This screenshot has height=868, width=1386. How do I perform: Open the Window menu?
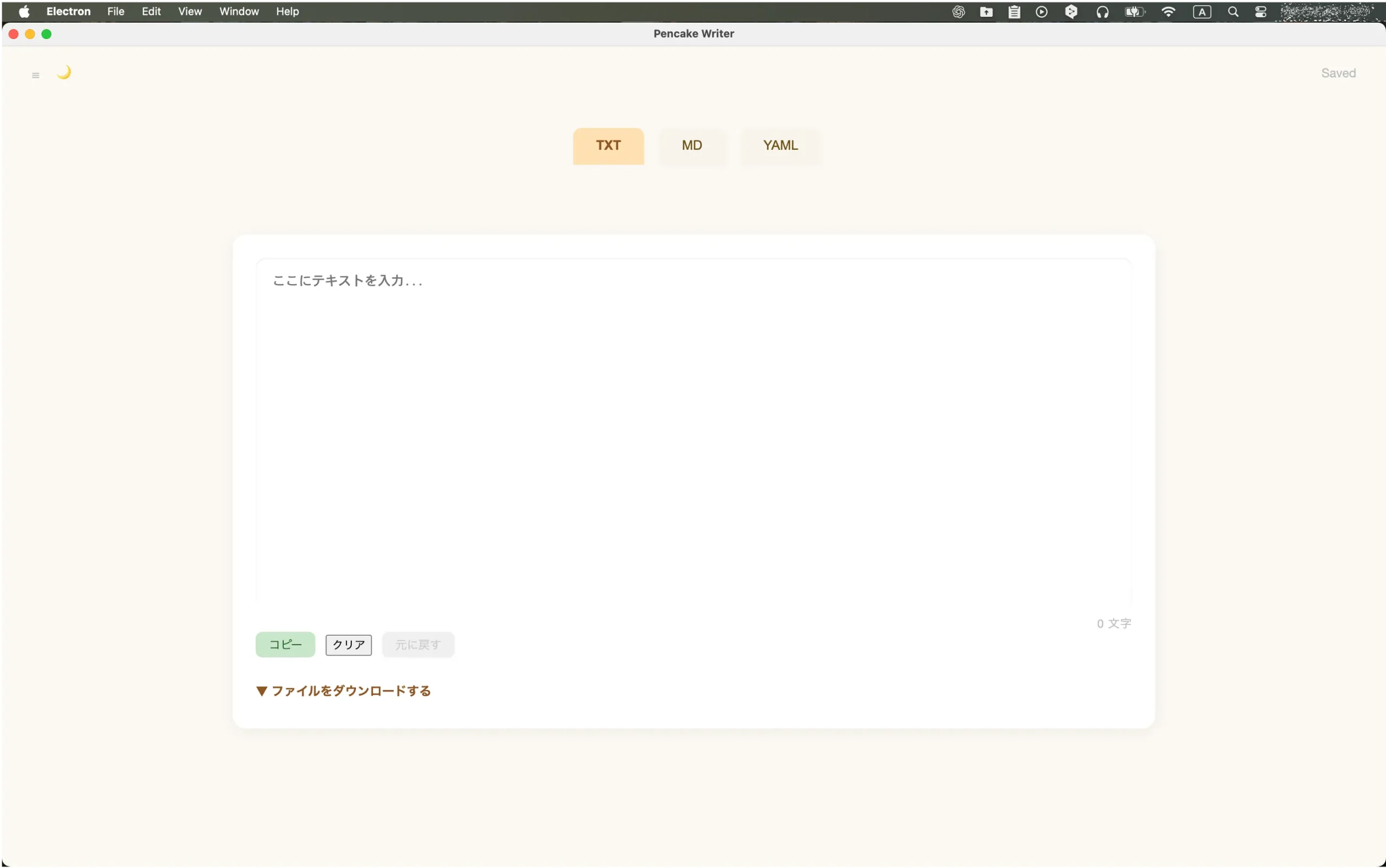pyautogui.click(x=239, y=11)
